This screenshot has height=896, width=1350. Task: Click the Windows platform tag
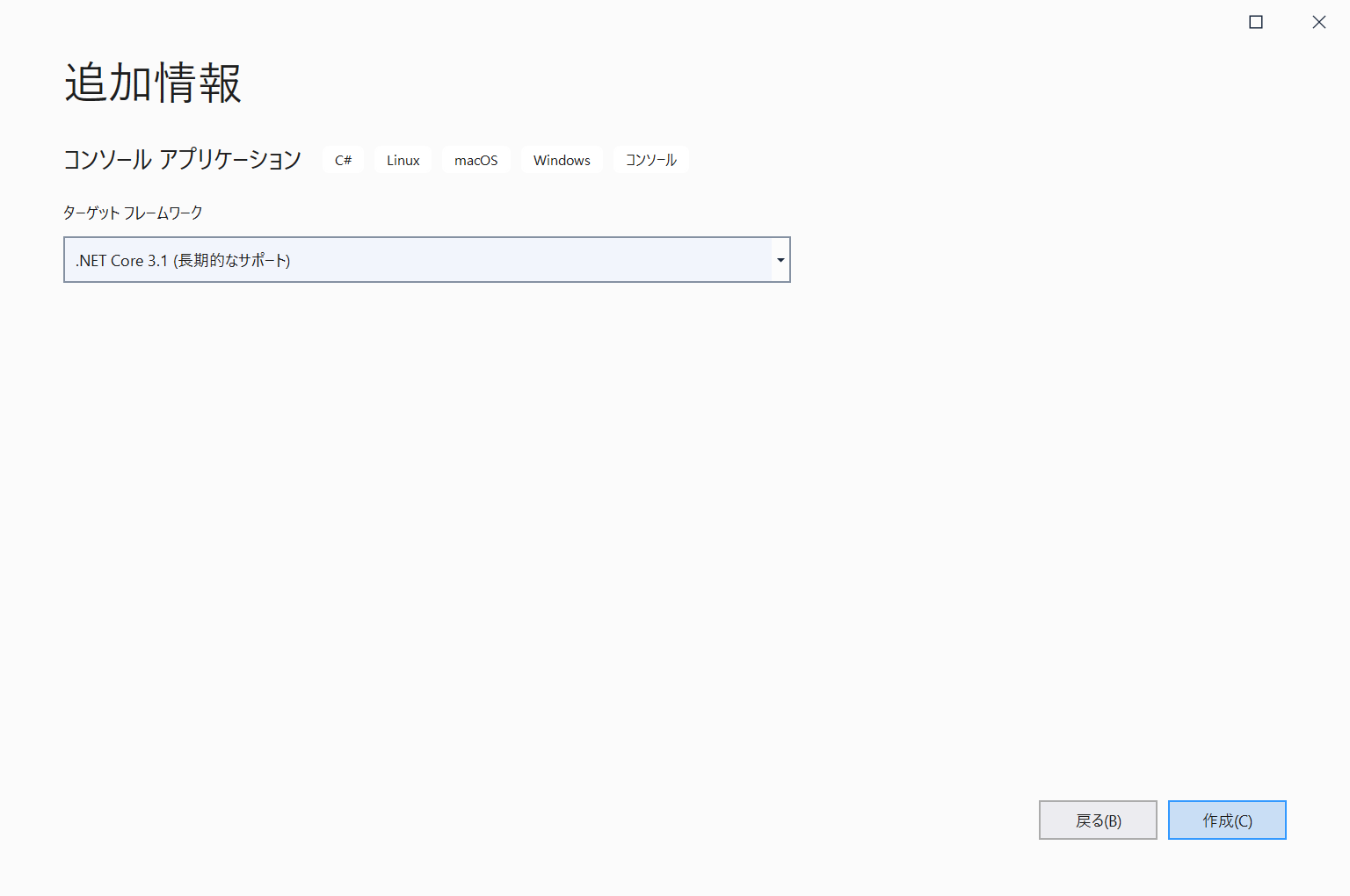point(562,160)
